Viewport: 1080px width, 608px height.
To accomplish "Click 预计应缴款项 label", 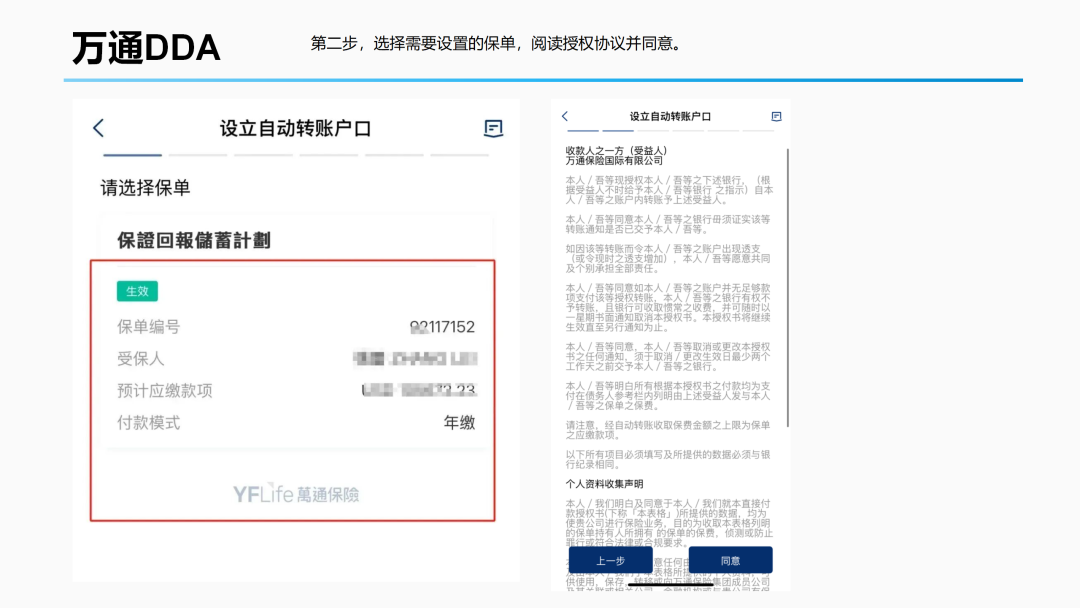I will point(165,391).
